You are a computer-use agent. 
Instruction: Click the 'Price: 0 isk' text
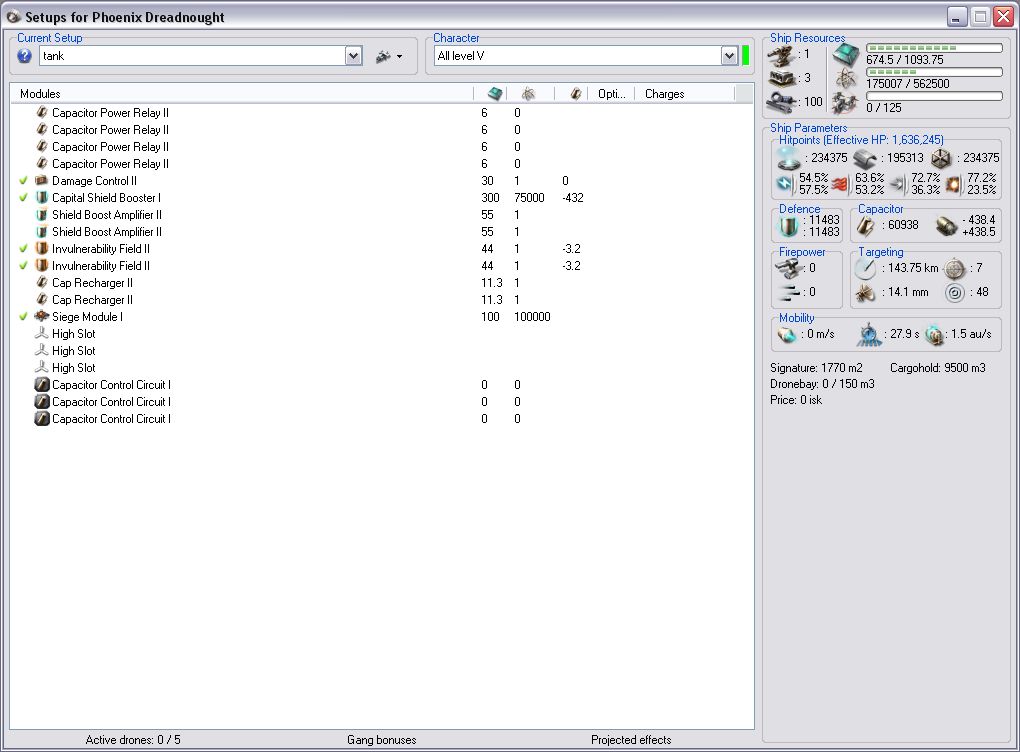(x=796, y=400)
